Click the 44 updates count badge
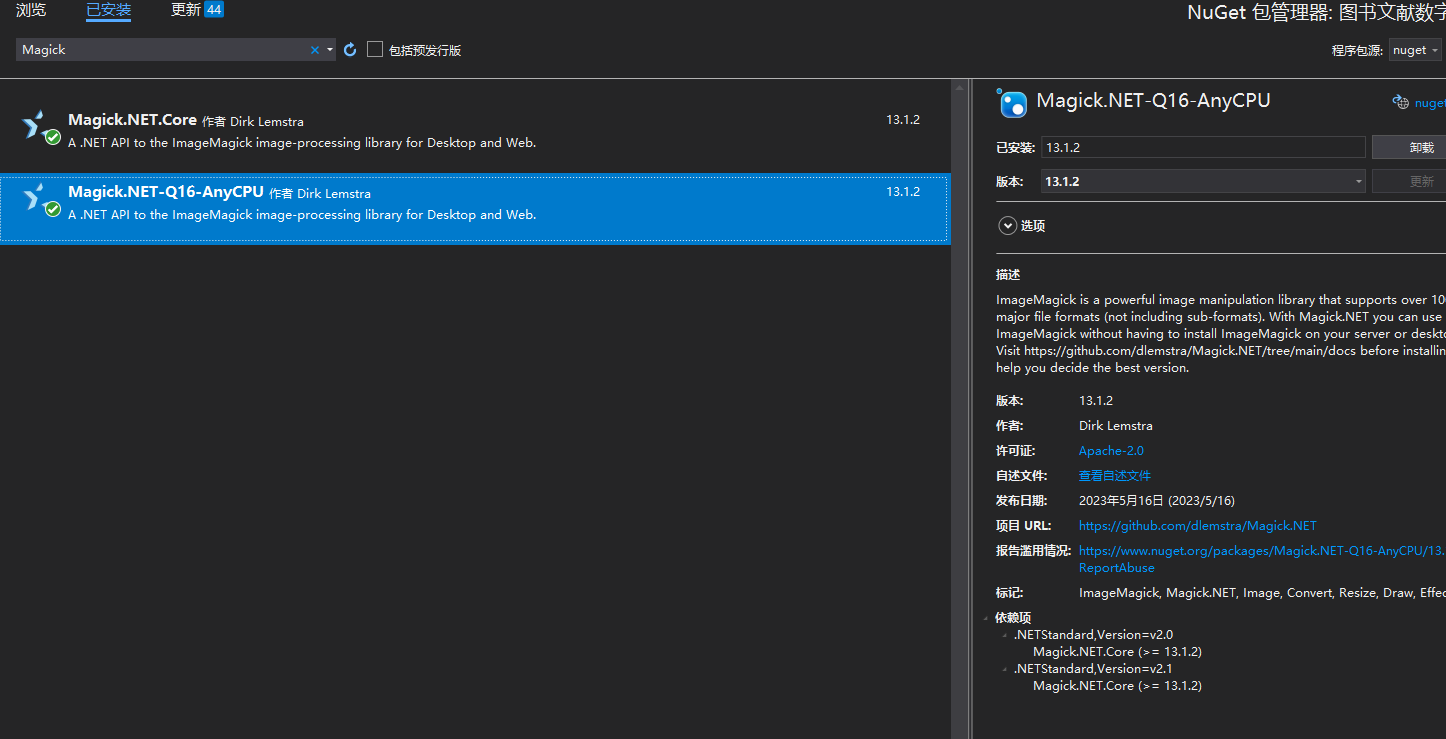This screenshot has width=1446, height=739. coord(214,10)
